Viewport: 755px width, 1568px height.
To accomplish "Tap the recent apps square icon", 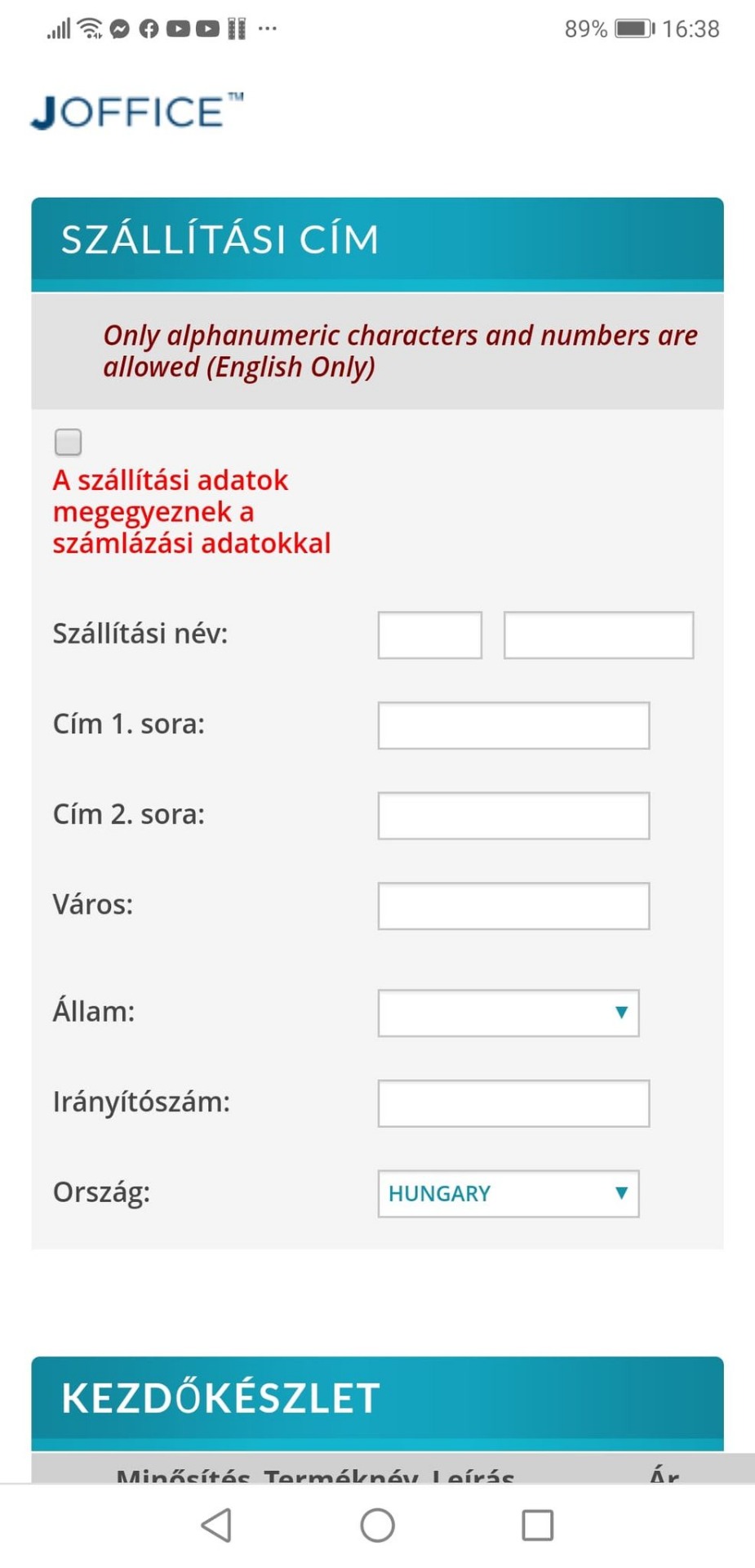I will point(537,1524).
